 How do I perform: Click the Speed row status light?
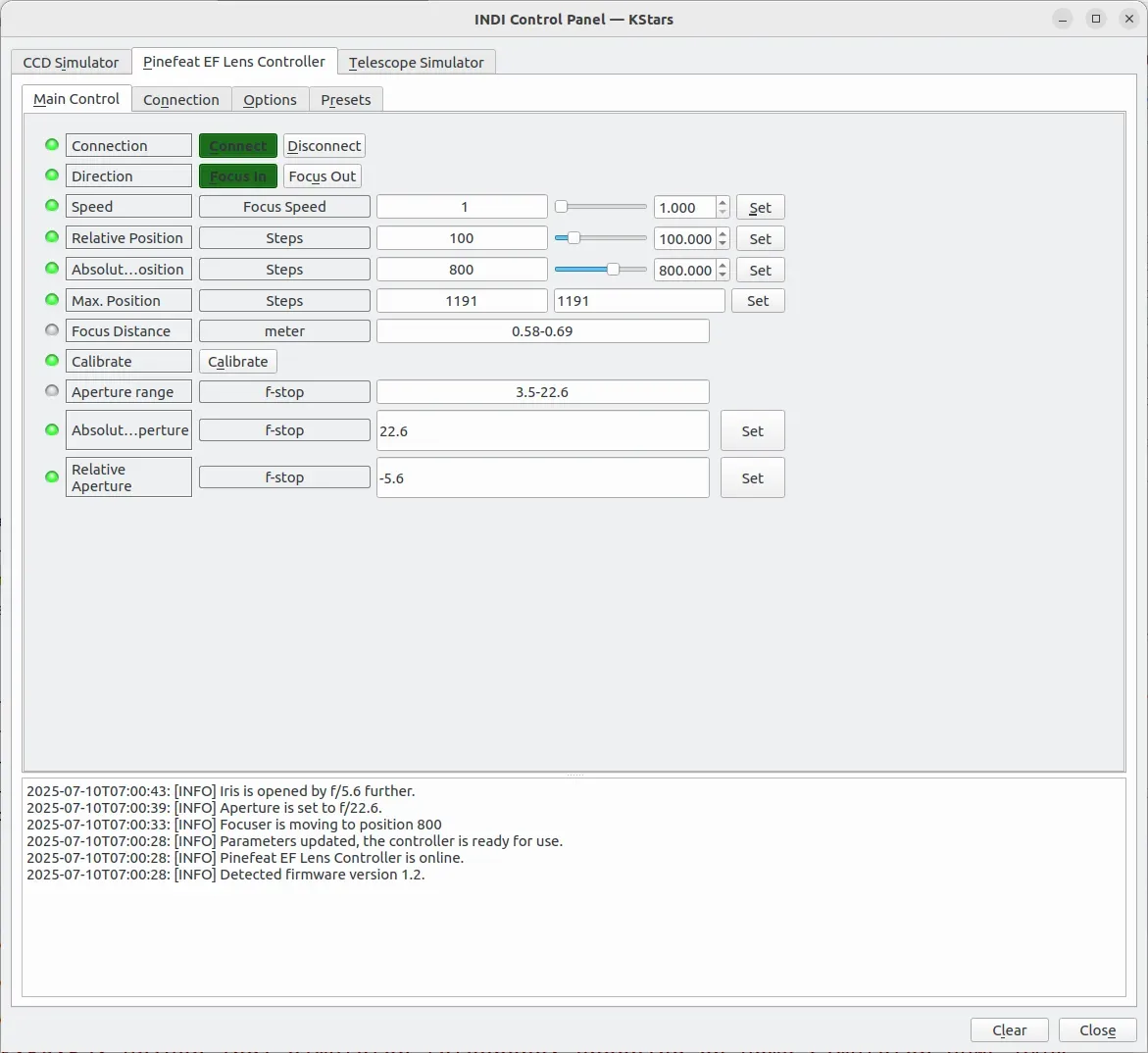tap(52, 205)
